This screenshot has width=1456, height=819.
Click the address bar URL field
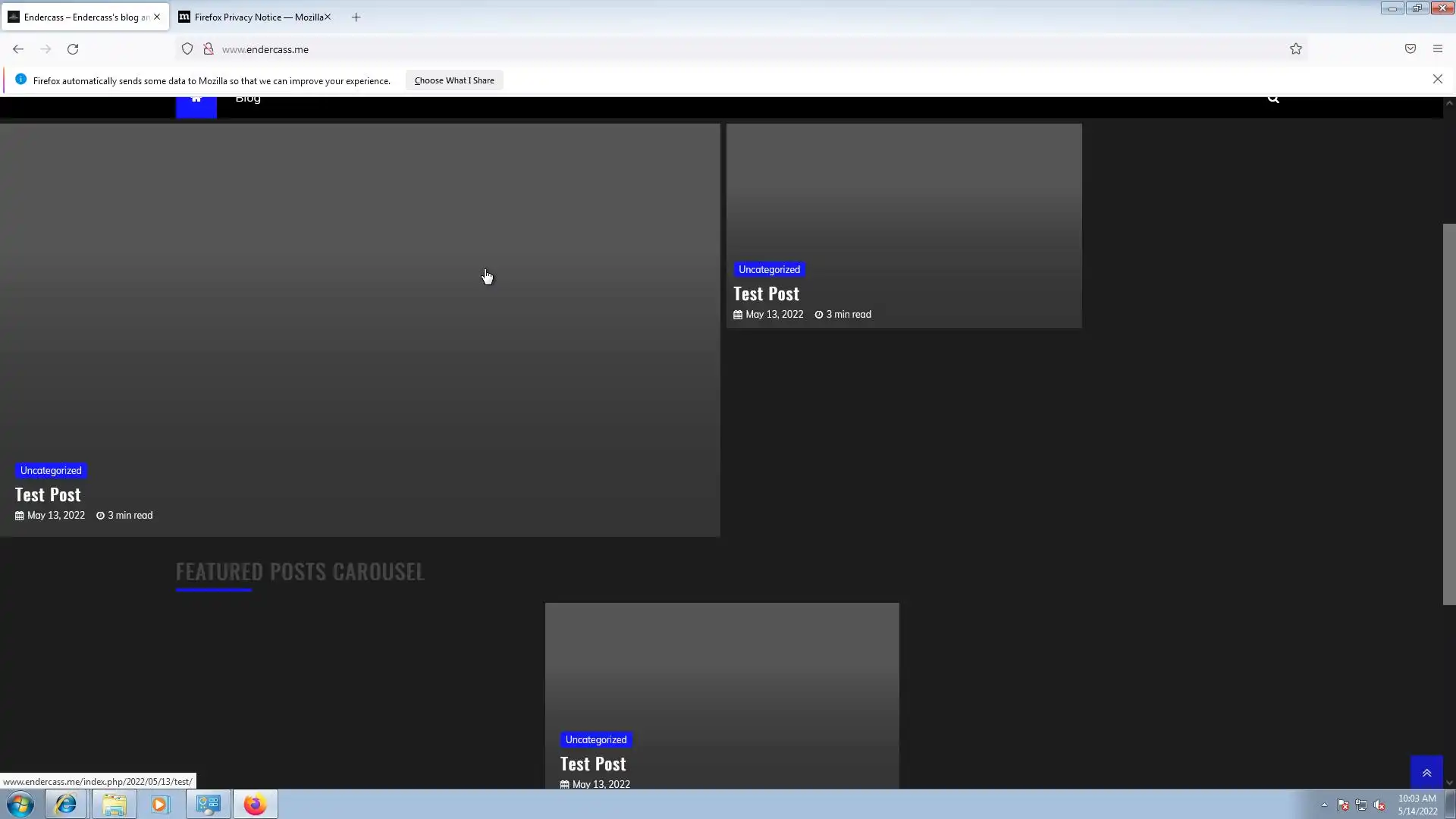[x=682, y=49]
